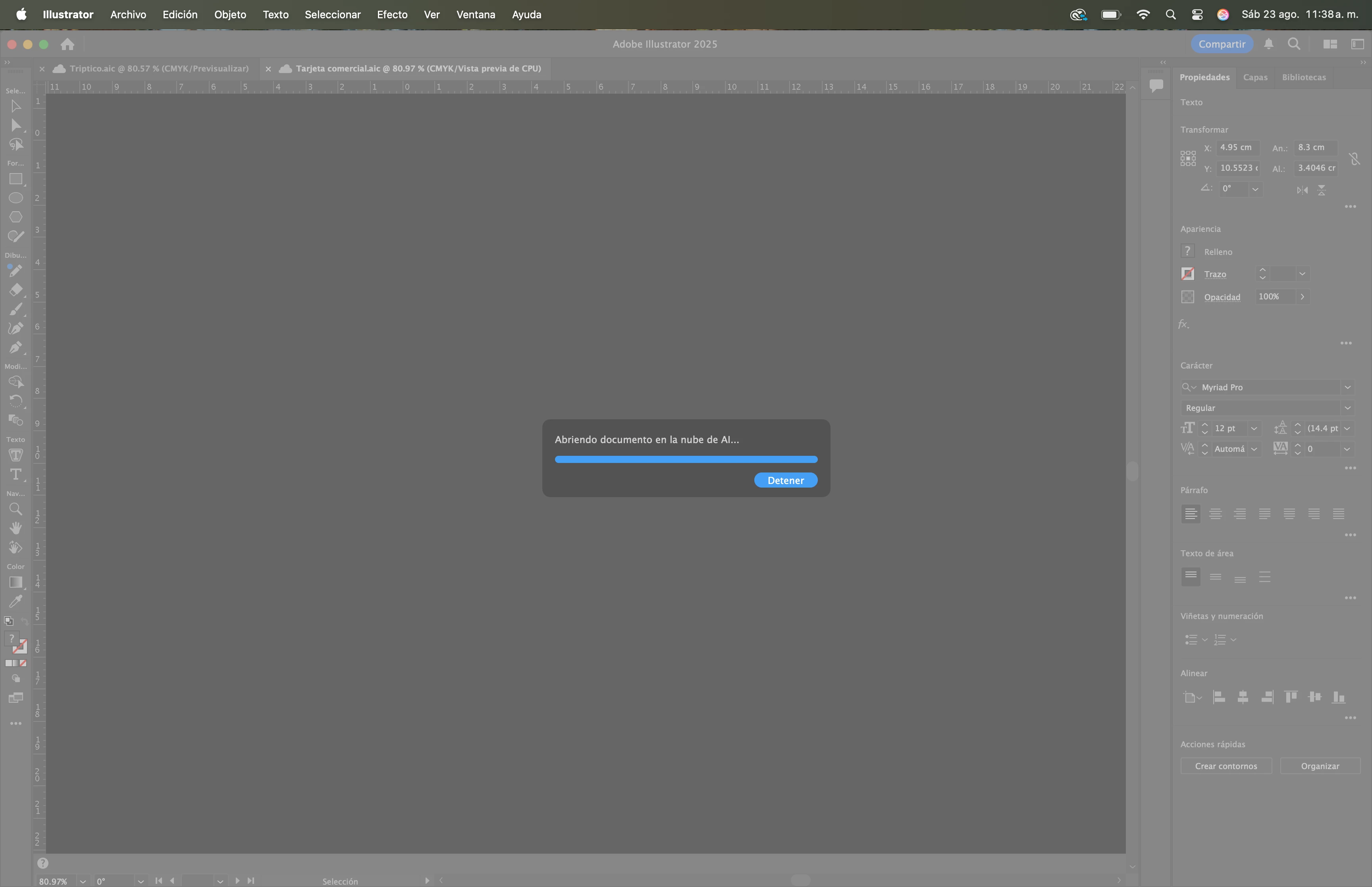Click the Crear contornos button
Screen dimensions: 1372x887
(x=1226, y=766)
